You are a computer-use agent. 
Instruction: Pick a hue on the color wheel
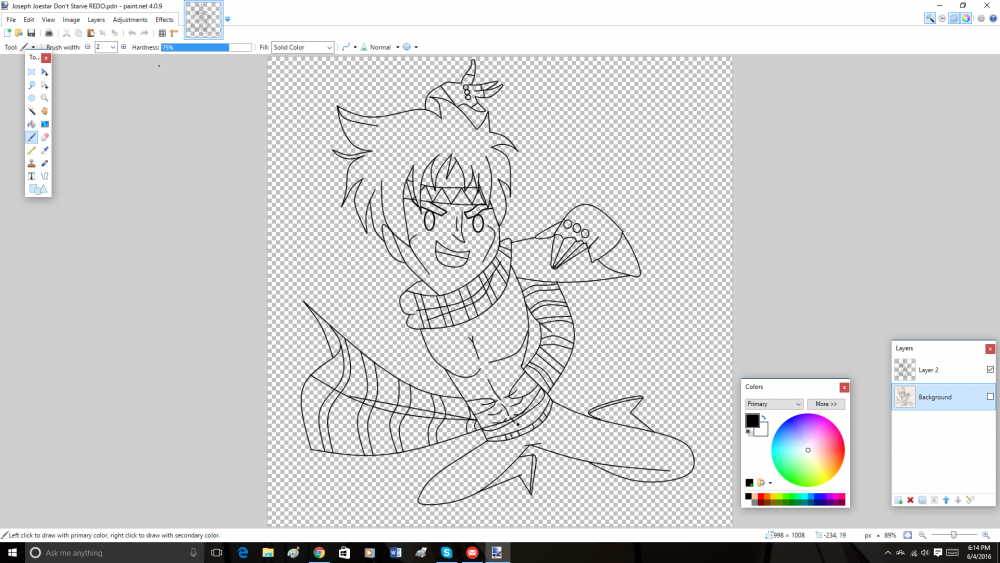click(808, 450)
